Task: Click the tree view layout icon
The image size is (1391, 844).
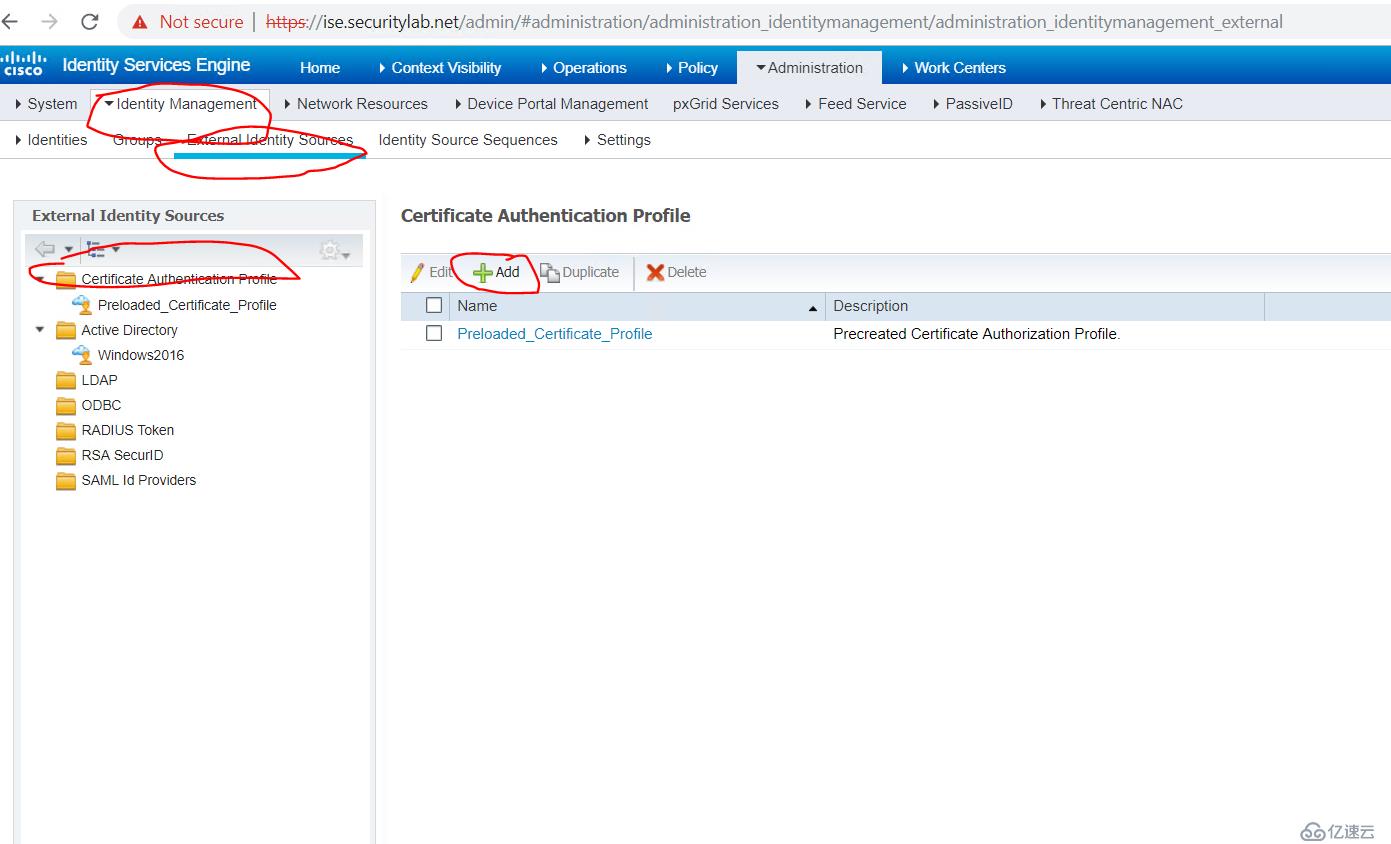Action: 96,249
